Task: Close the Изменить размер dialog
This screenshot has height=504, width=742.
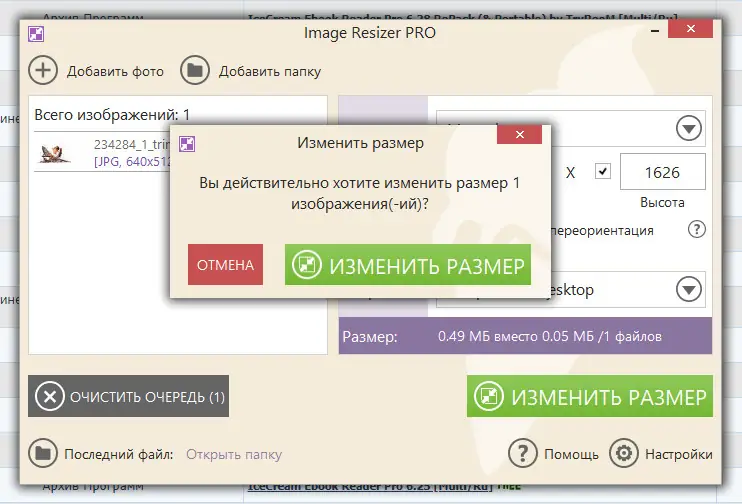Action: 520,135
